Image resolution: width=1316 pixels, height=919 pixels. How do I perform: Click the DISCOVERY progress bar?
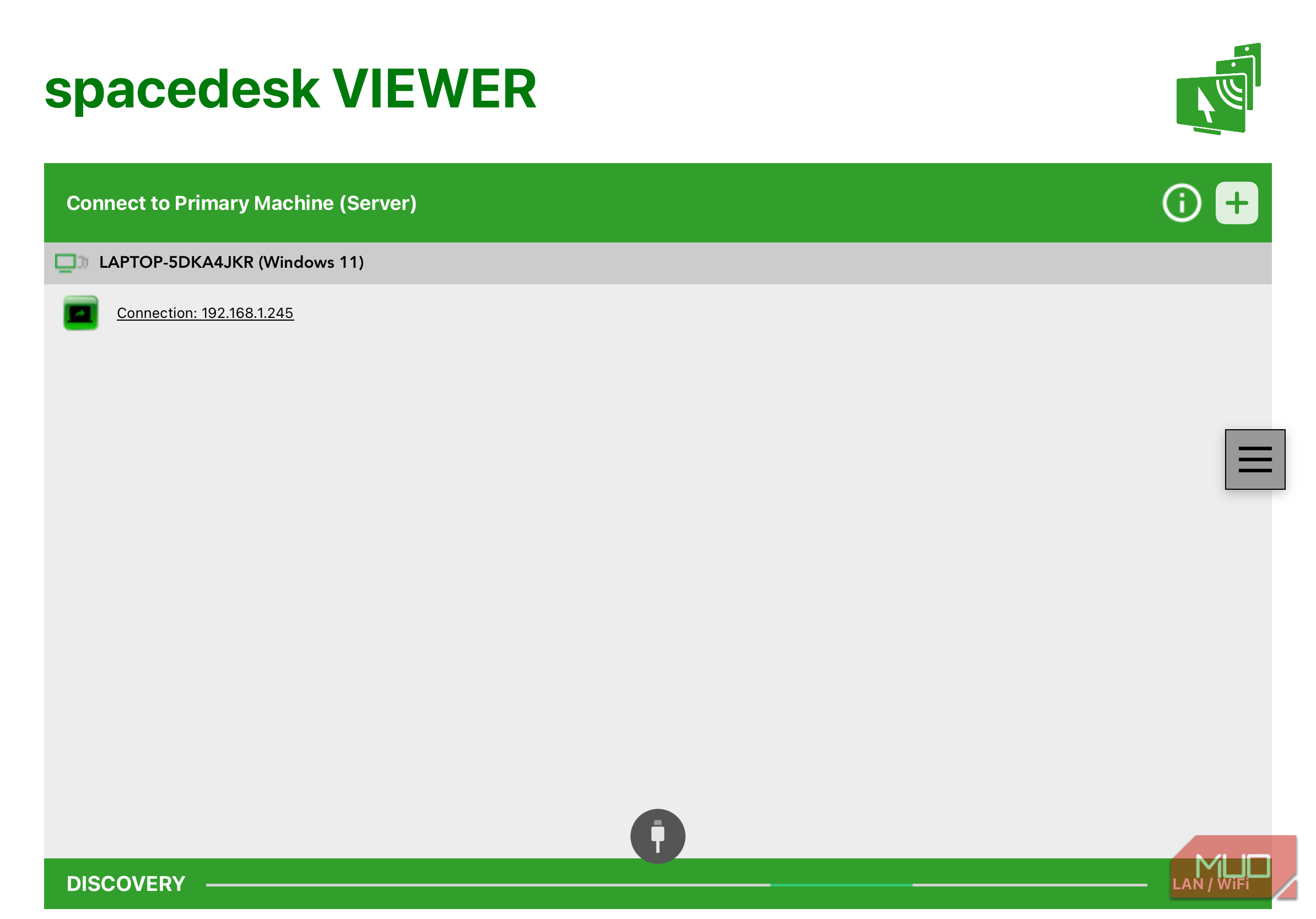tap(676, 885)
